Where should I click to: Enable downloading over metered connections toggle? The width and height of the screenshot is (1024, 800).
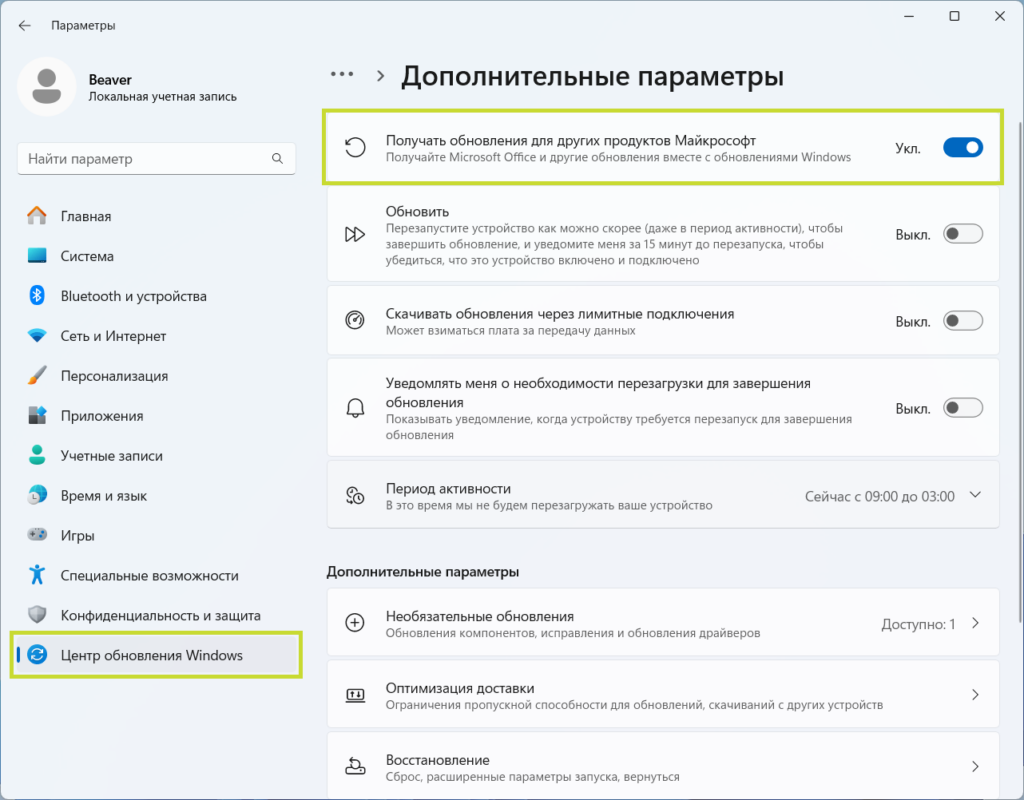click(x=963, y=321)
